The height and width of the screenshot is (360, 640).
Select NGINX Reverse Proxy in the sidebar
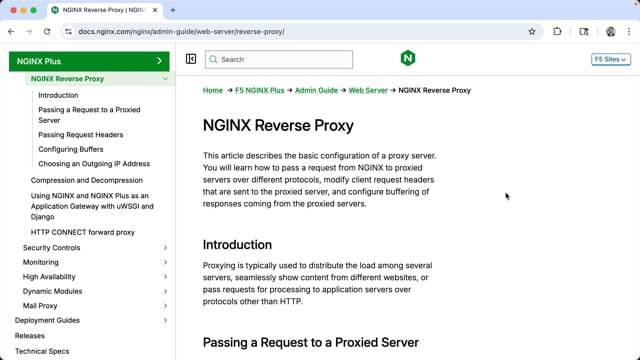pos(67,79)
